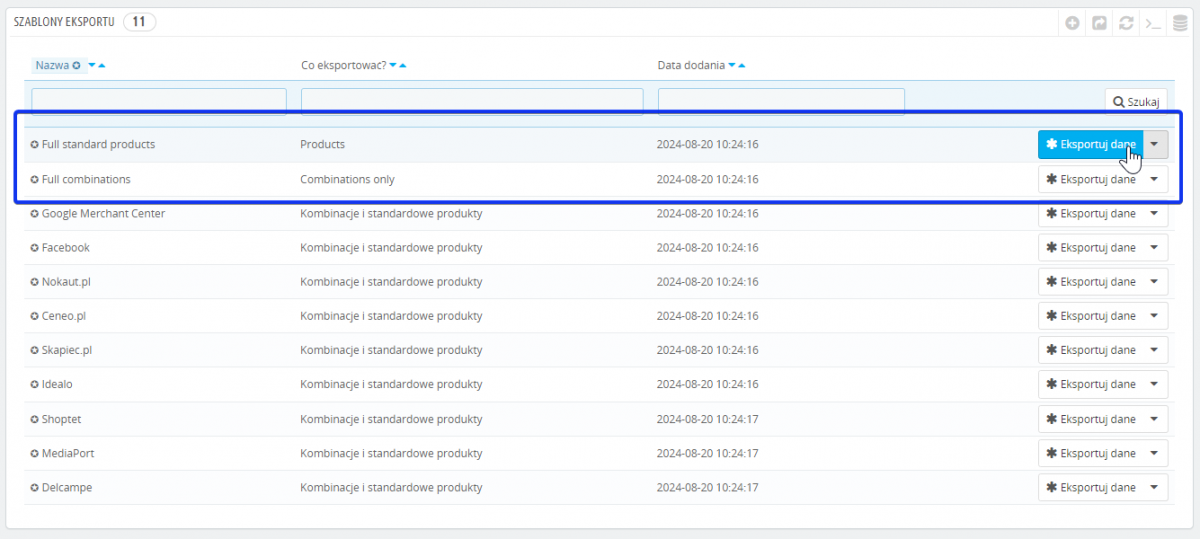
Task: Export data for the Idealo template
Action: [1090, 385]
